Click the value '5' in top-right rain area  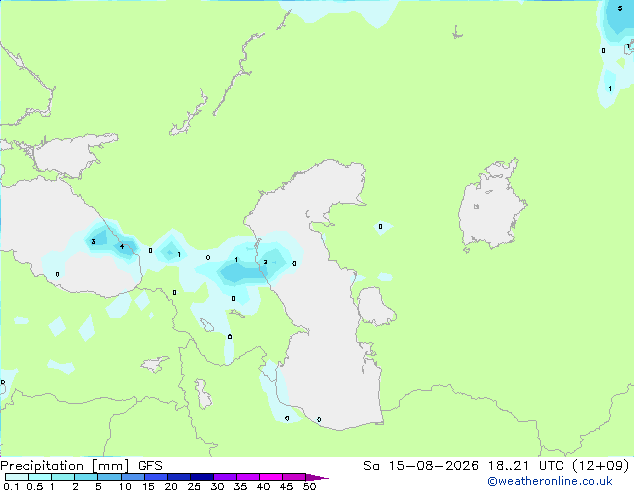[620, 8]
